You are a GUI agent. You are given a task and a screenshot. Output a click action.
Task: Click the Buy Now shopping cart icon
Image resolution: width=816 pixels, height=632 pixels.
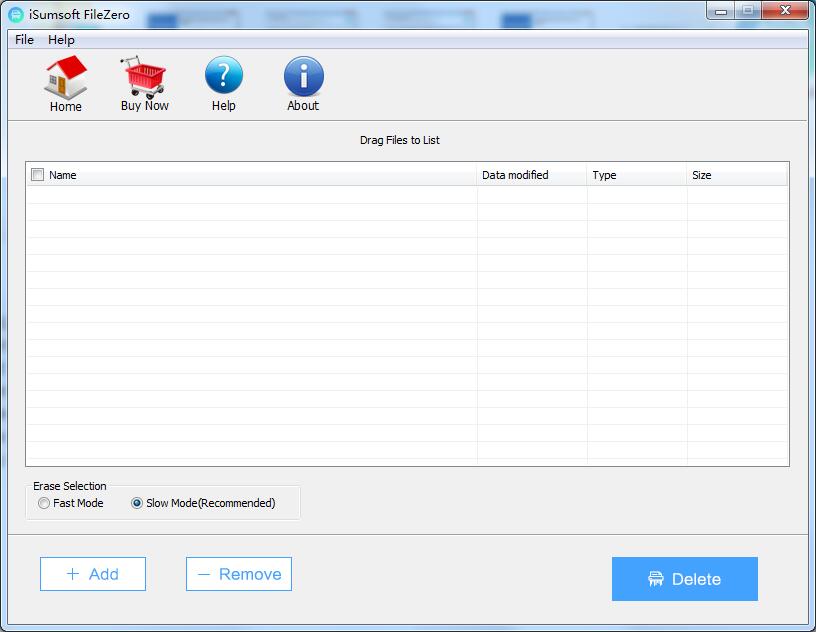point(143,75)
